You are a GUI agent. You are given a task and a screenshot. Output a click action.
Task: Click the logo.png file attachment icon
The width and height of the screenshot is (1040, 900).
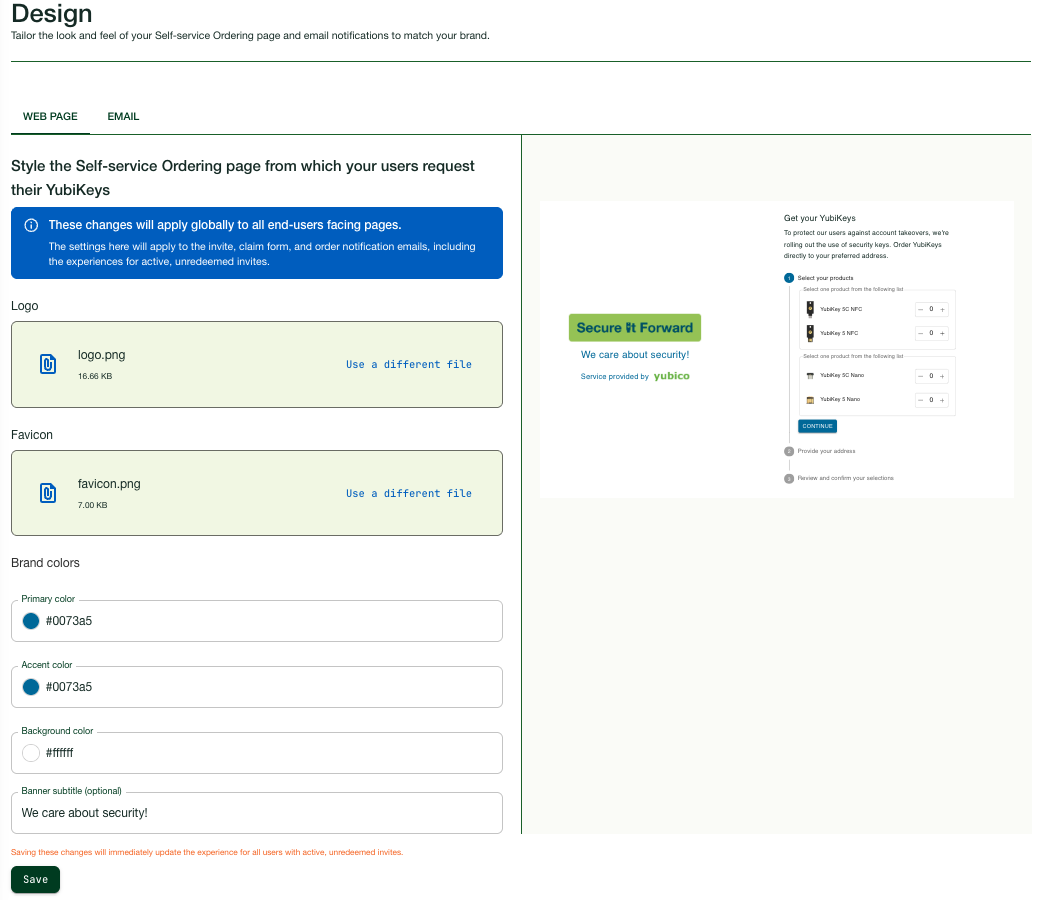[47, 364]
